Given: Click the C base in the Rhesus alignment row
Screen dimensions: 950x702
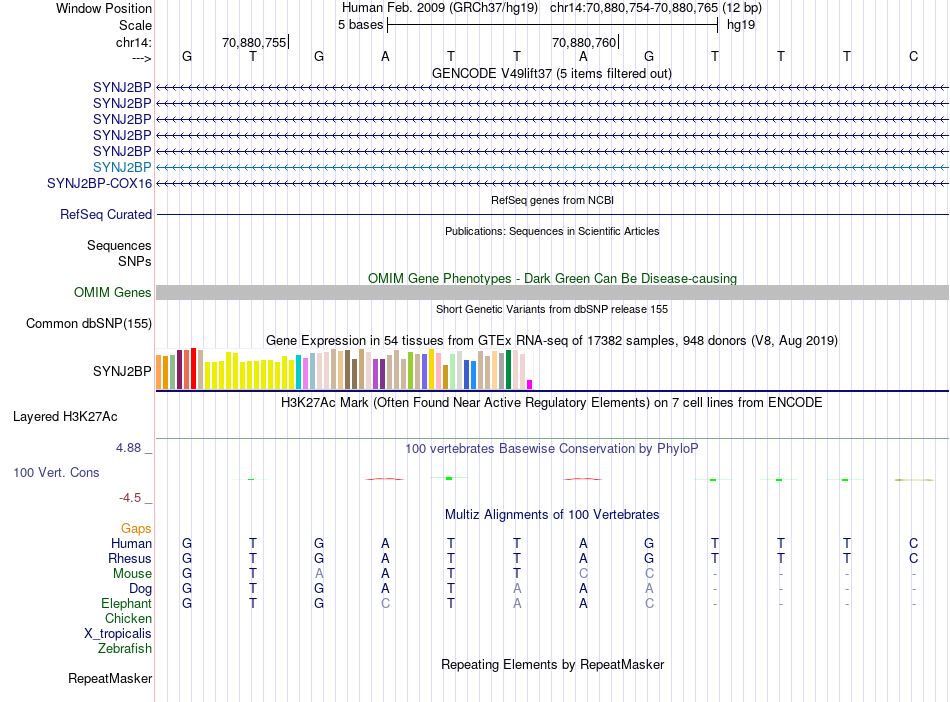Looking at the screenshot, I should pos(913,558).
